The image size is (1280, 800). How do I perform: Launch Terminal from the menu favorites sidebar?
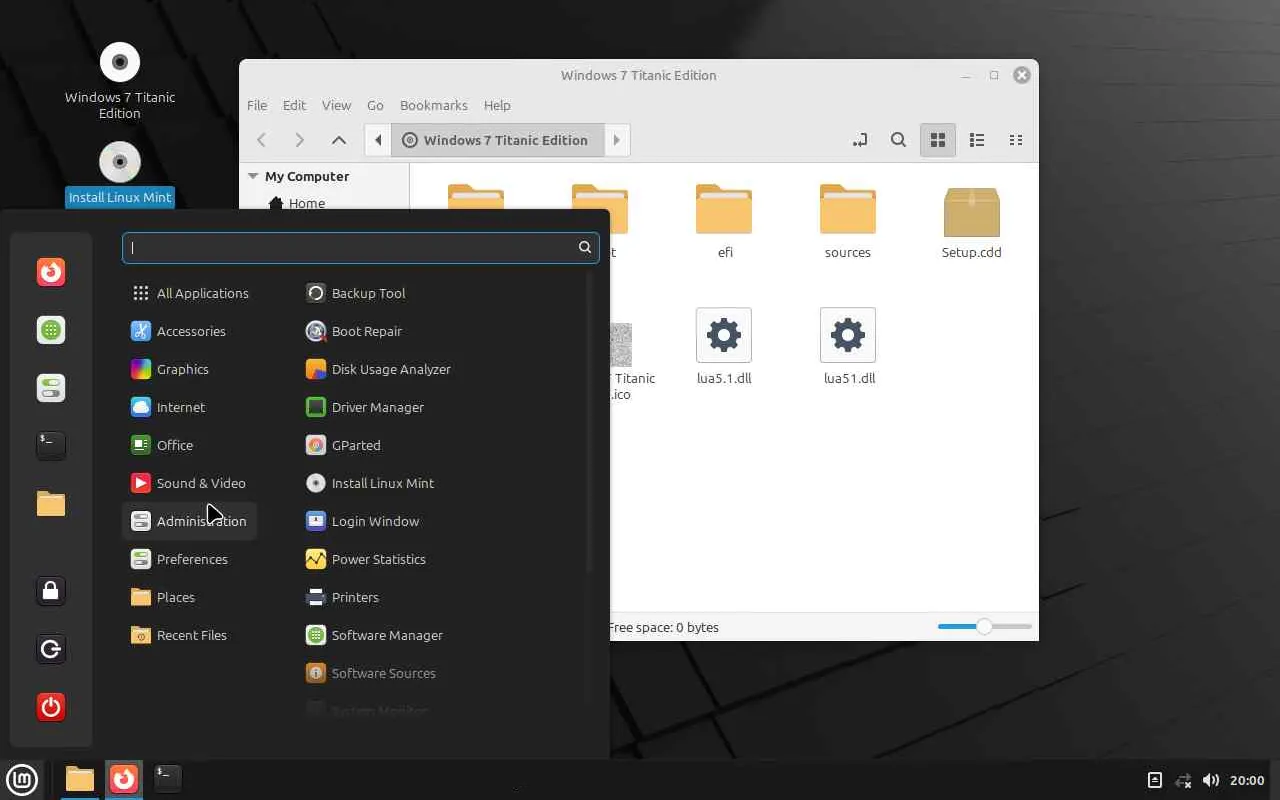pos(51,445)
